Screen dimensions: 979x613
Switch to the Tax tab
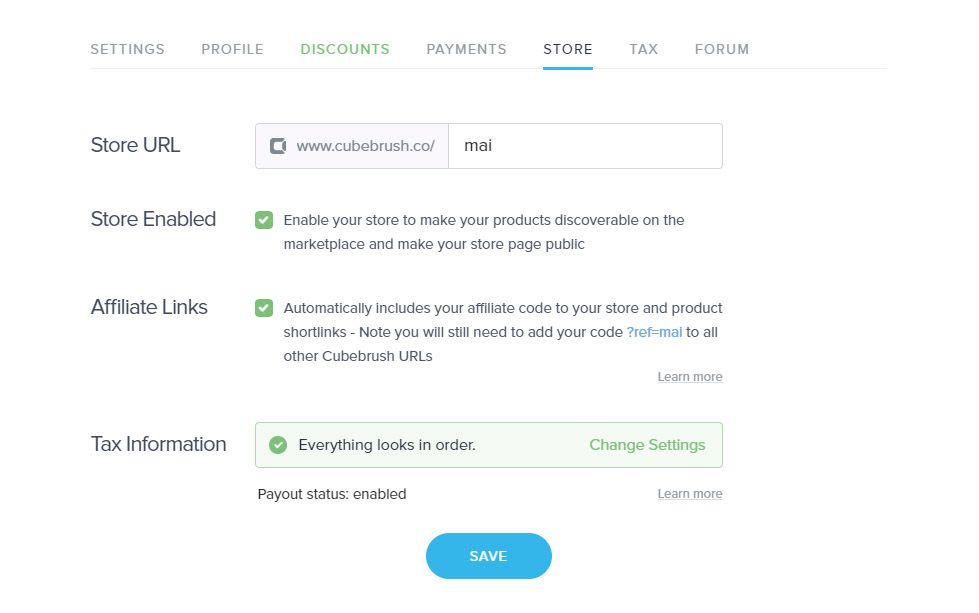click(644, 49)
